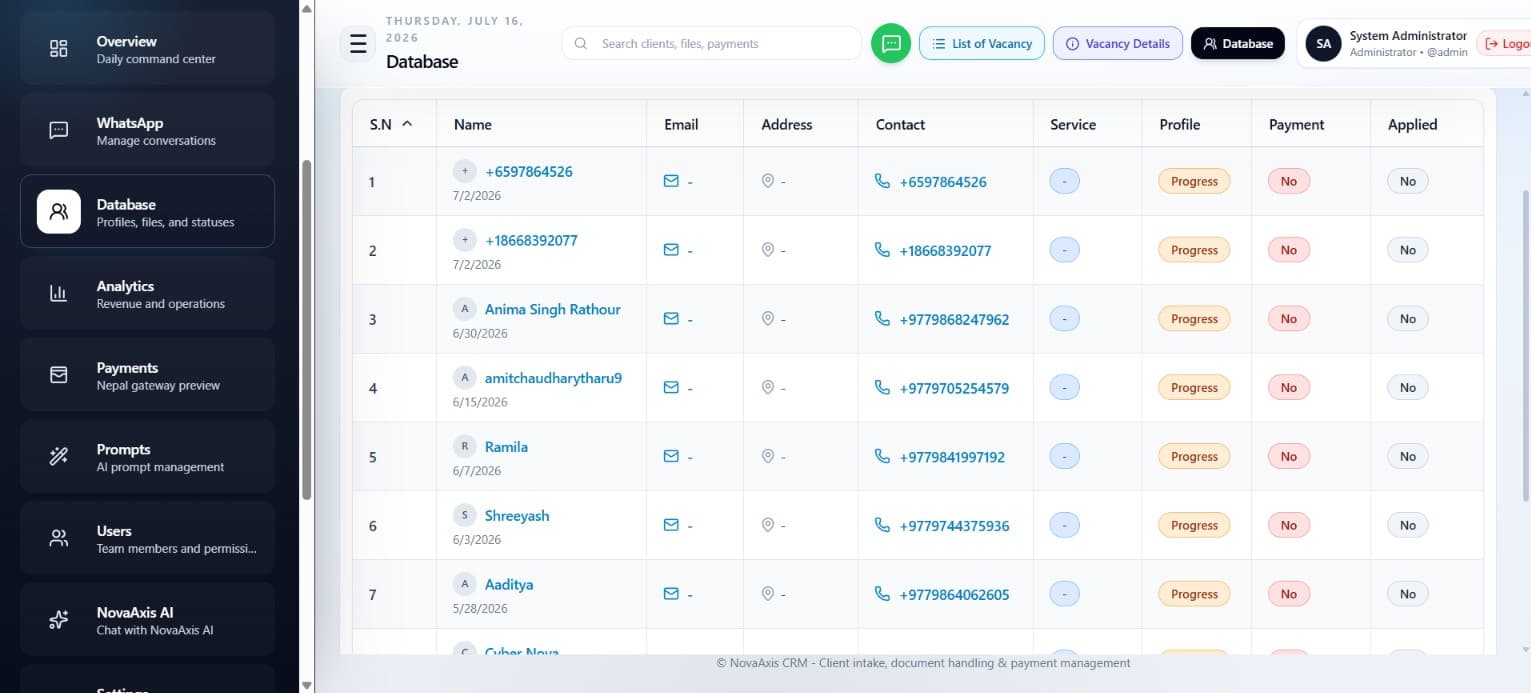
Task: Sort by the S.N column arrow
Action: click(x=407, y=124)
